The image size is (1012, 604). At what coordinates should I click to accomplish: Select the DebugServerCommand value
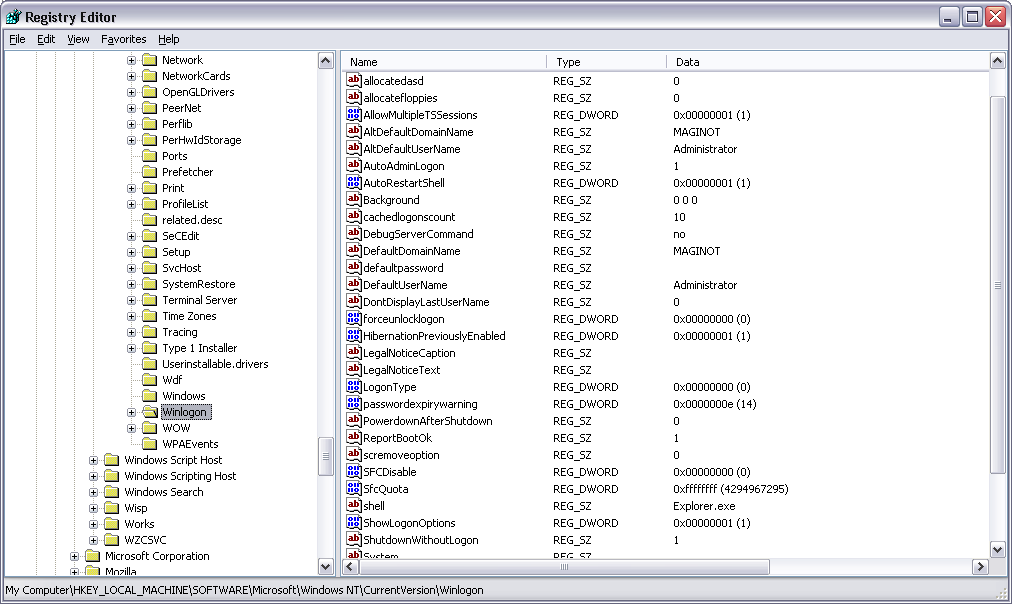418,234
